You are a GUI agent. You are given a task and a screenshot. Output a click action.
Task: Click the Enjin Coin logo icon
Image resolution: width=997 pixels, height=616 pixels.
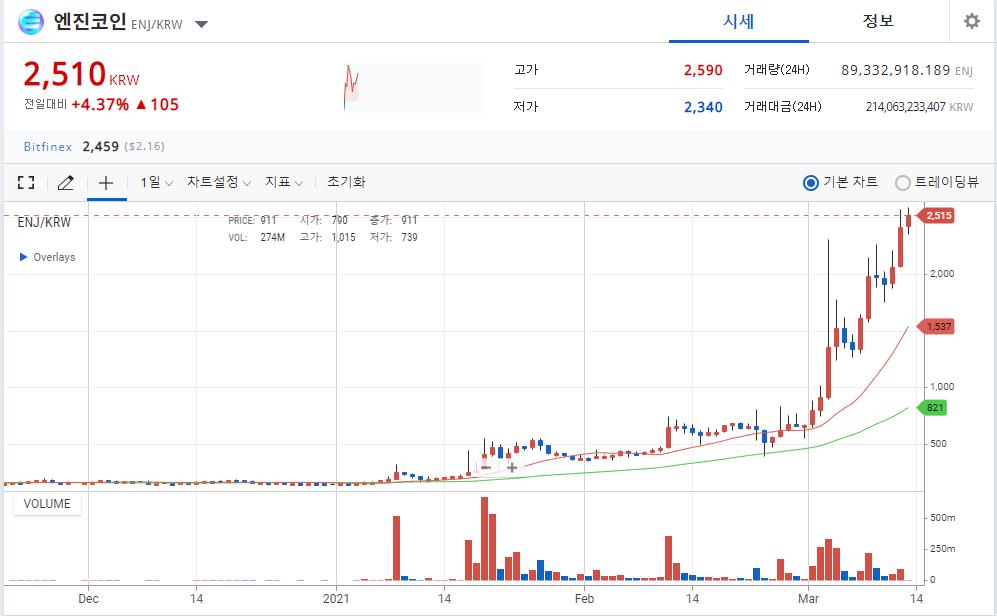point(31,22)
